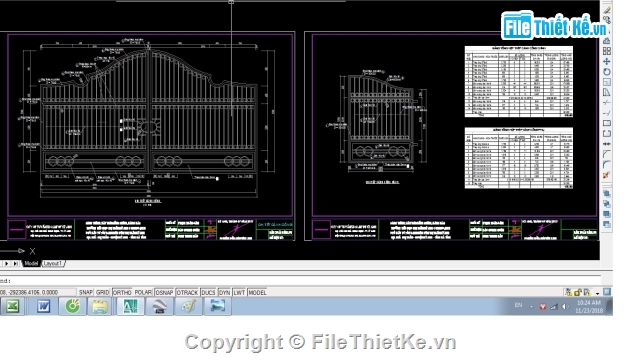Select the Fillet tool in Modify toolbar

click(x=607, y=164)
